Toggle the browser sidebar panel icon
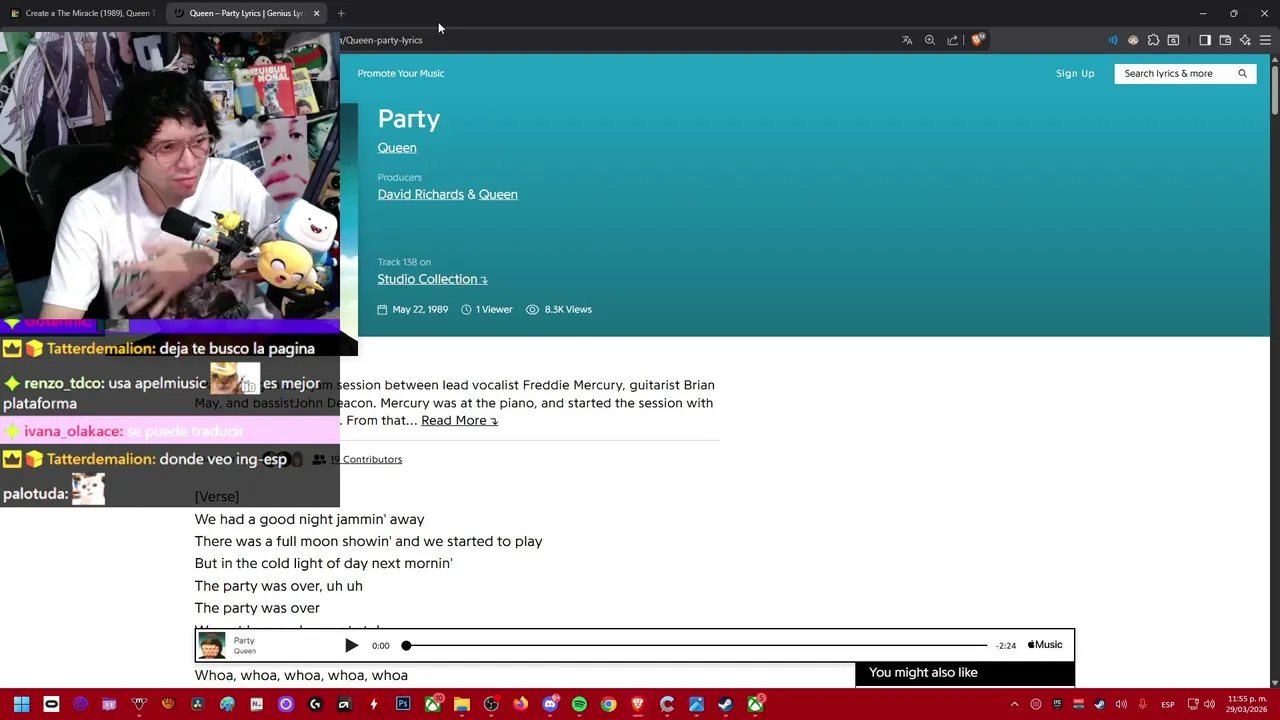This screenshot has height=720, width=1280. tap(1205, 40)
